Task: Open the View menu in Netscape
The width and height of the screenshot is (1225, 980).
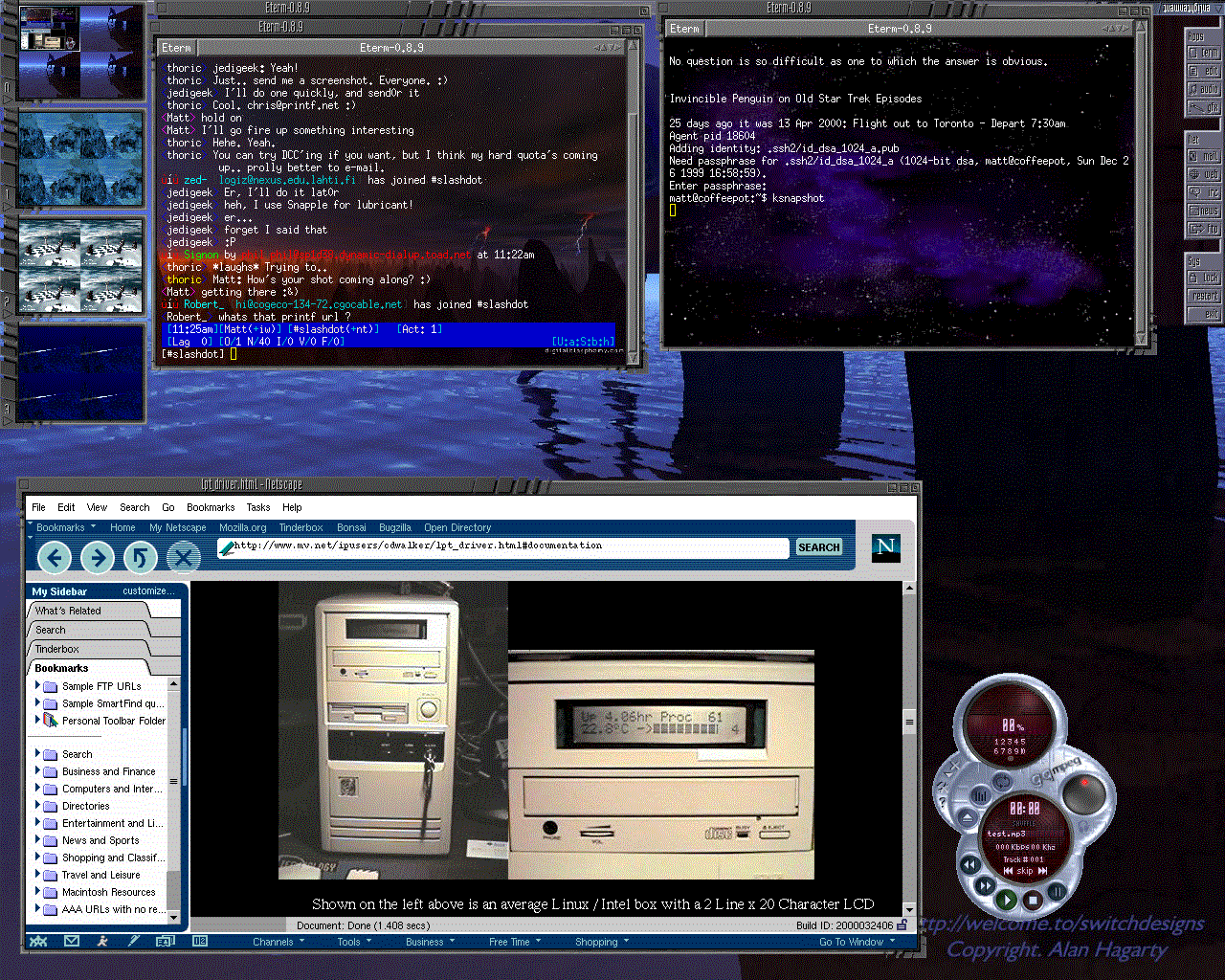Action: [x=97, y=507]
